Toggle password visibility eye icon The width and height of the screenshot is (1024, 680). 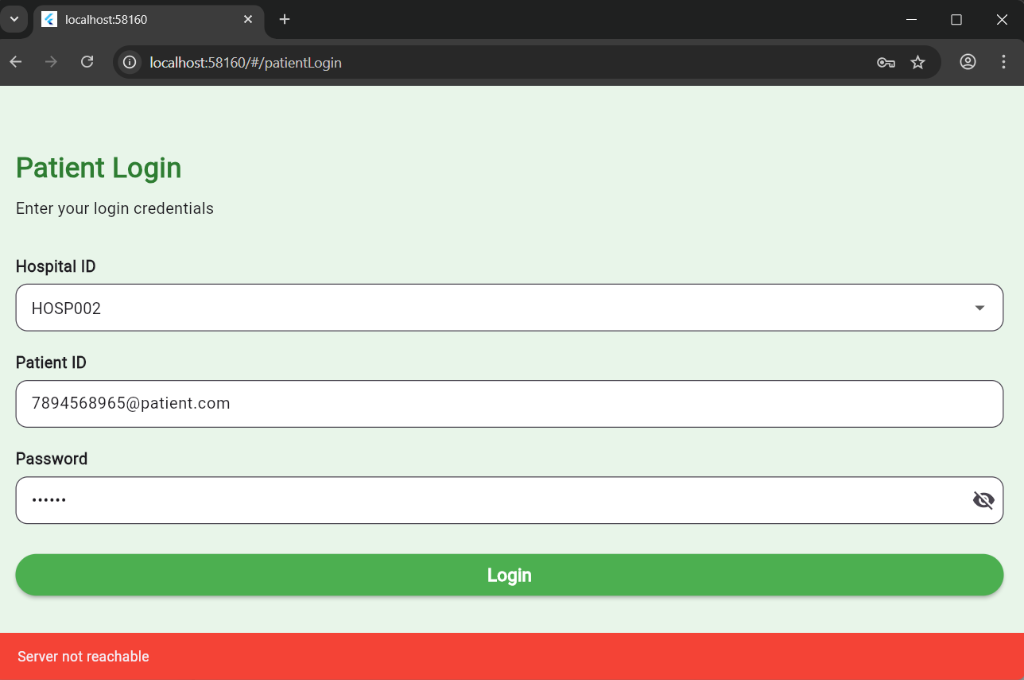pos(984,500)
